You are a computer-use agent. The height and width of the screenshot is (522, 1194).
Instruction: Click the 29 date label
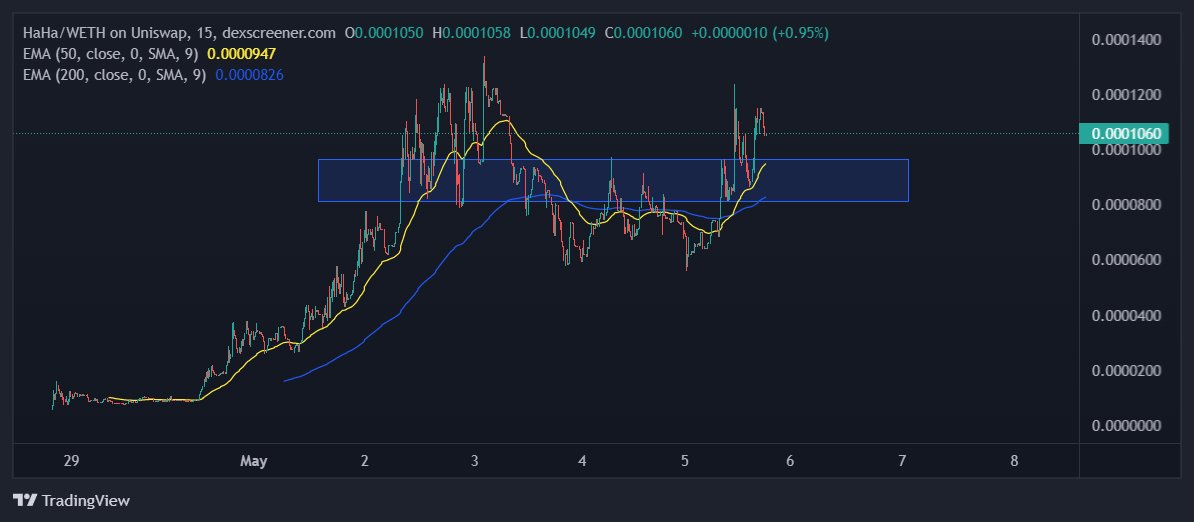coord(71,460)
